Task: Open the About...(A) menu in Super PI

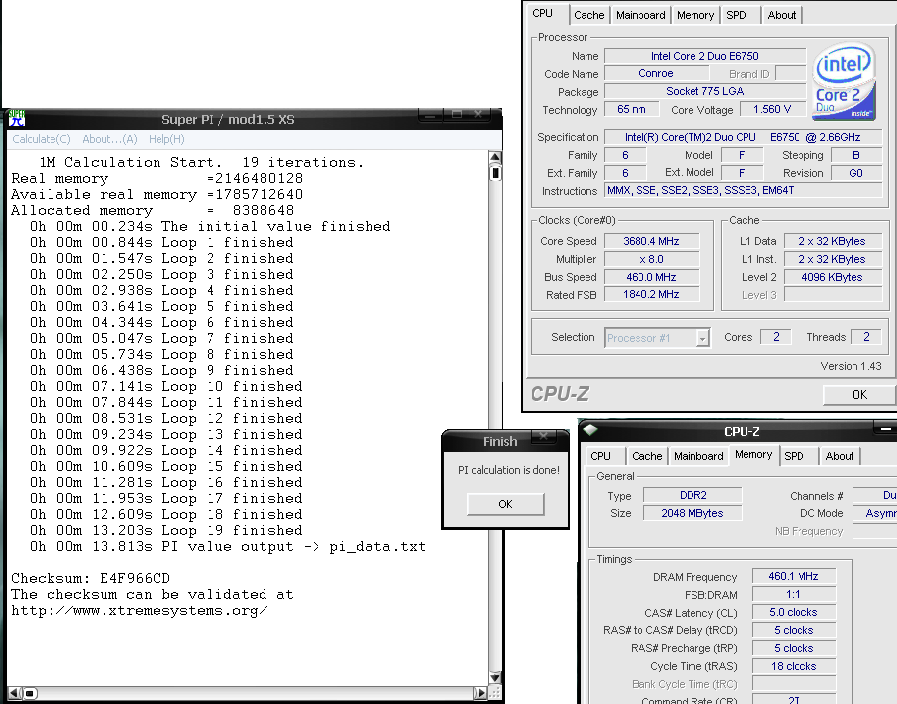Action: click(110, 139)
